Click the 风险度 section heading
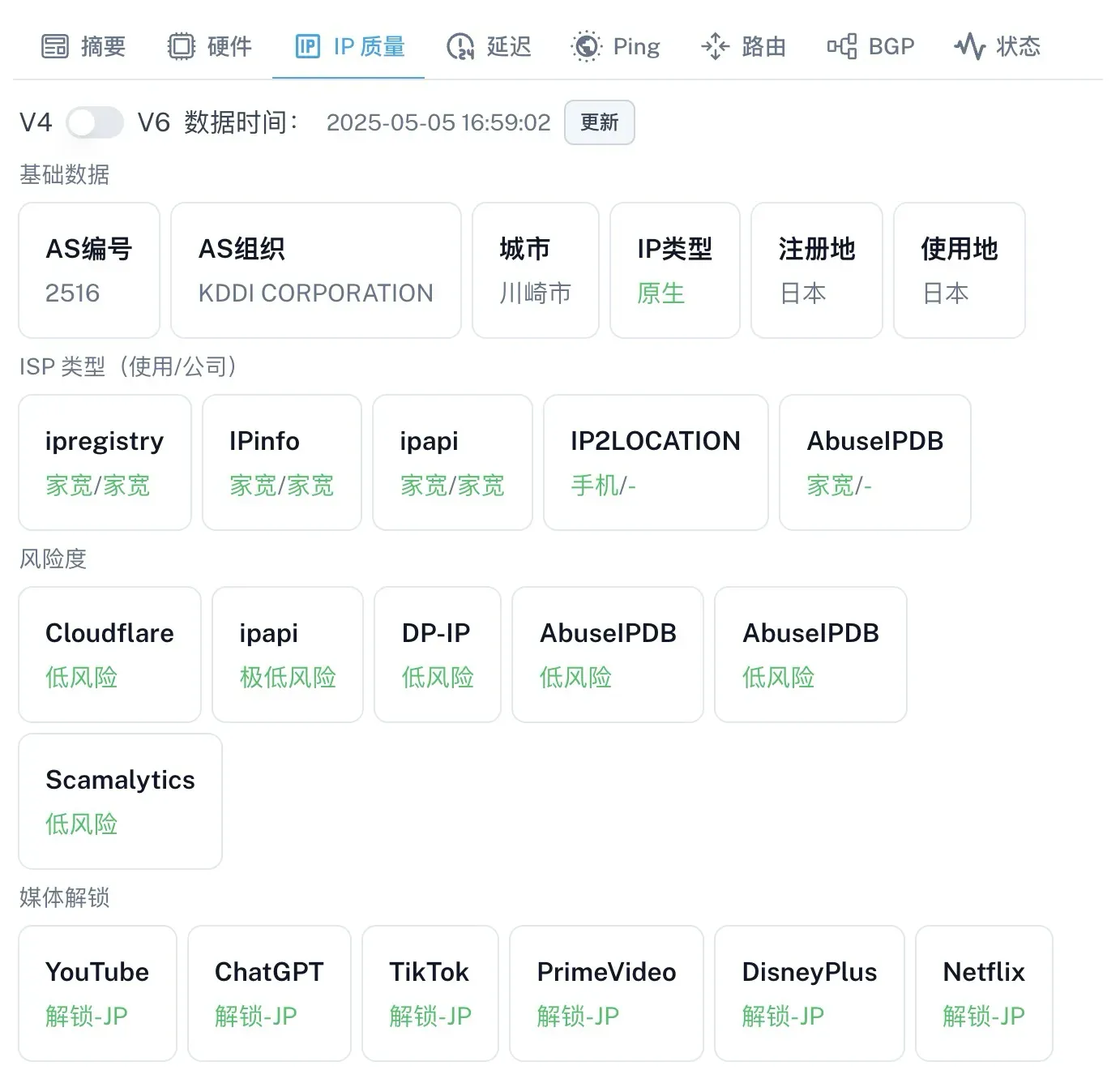Screen dimensions: 1120x1083 tap(53, 559)
